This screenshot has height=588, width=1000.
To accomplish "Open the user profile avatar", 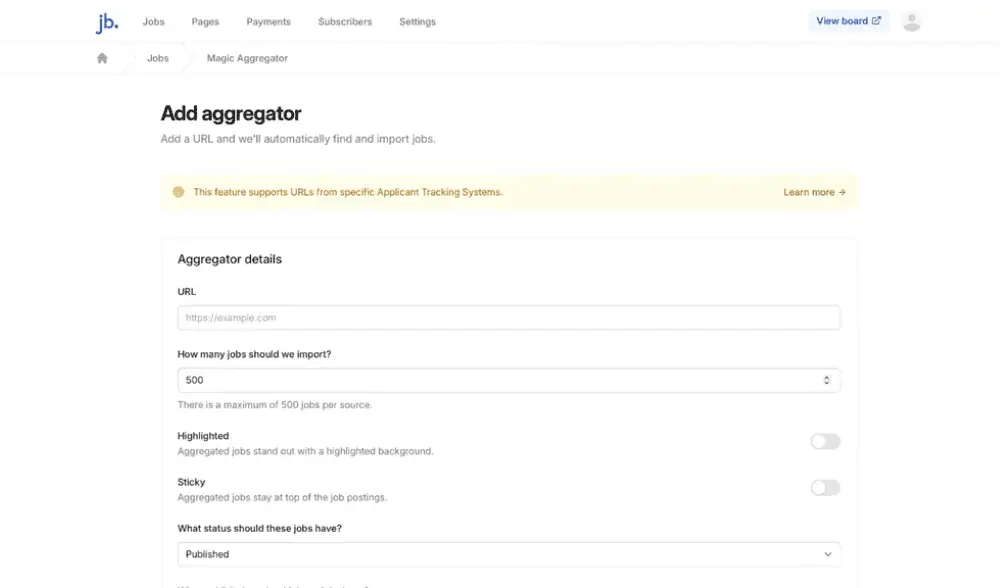I will (x=911, y=21).
